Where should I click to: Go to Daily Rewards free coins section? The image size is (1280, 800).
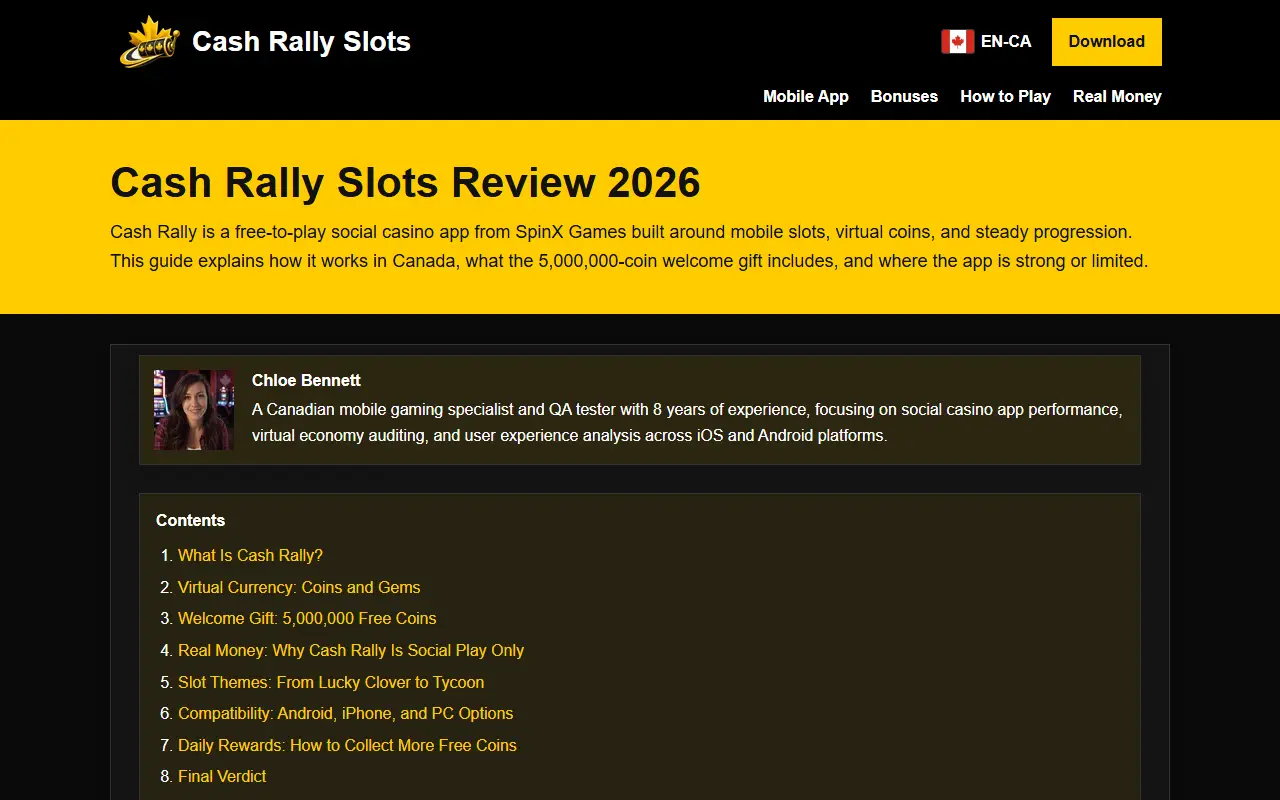(347, 745)
